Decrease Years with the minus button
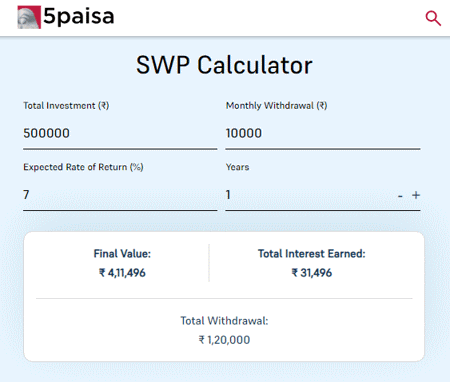The width and height of the screenshot is (450, 382). coord(400,196)
